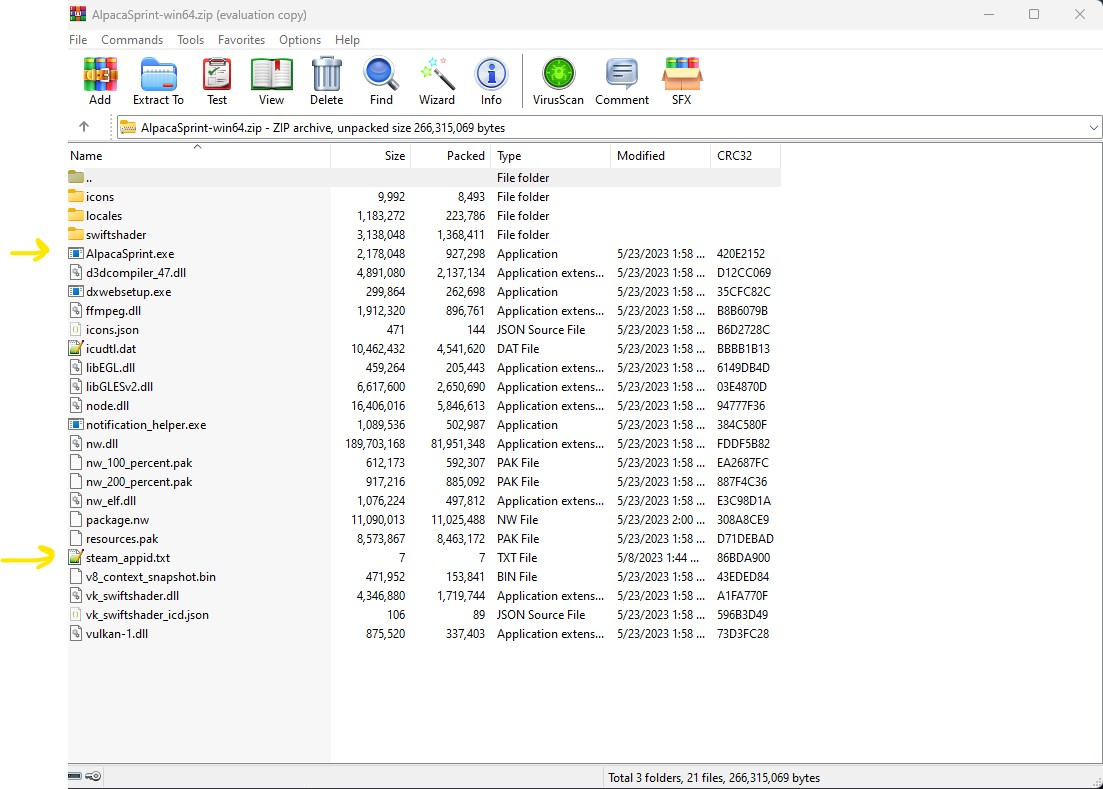Select the nw.dll file name
The height and width of the screenshot is (789, 1103).
[x=101, y=443]
